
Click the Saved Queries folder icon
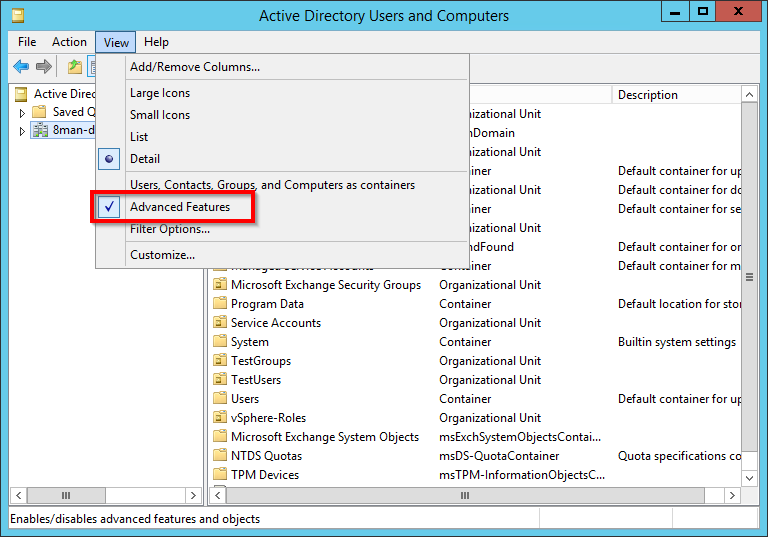(x=40, y=112)
